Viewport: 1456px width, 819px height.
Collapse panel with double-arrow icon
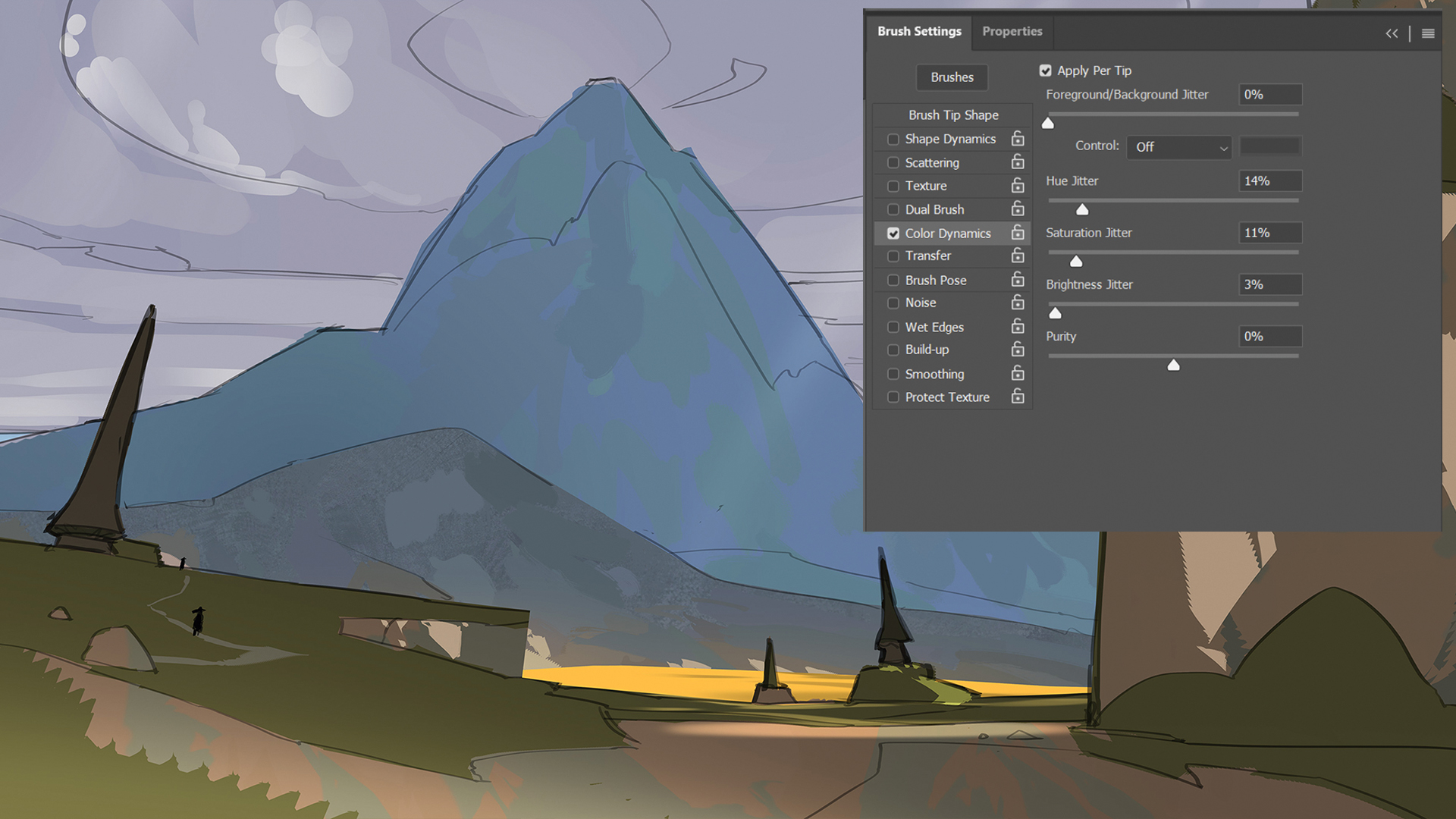coord(1392,33)
